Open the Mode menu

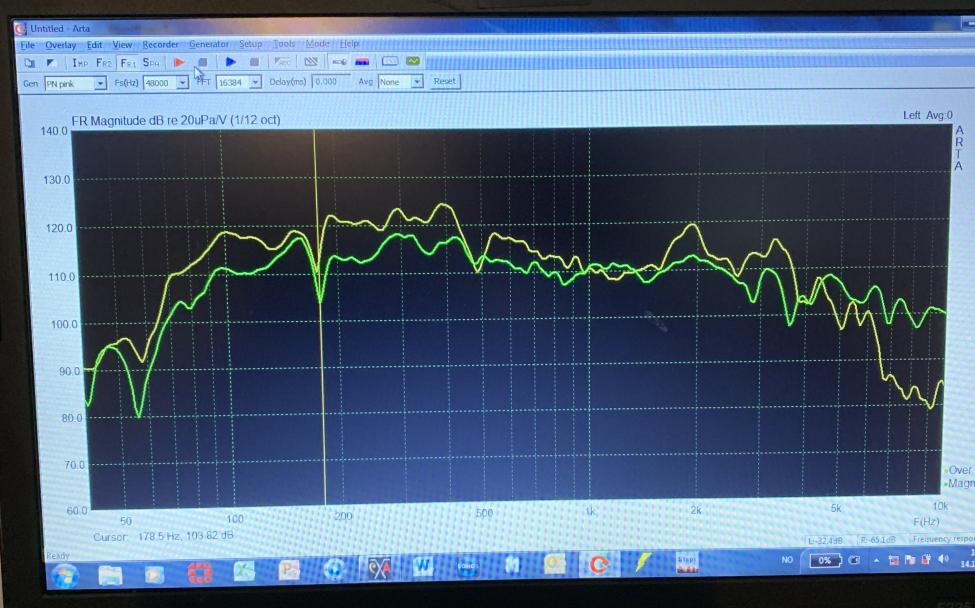coord(317,44)
